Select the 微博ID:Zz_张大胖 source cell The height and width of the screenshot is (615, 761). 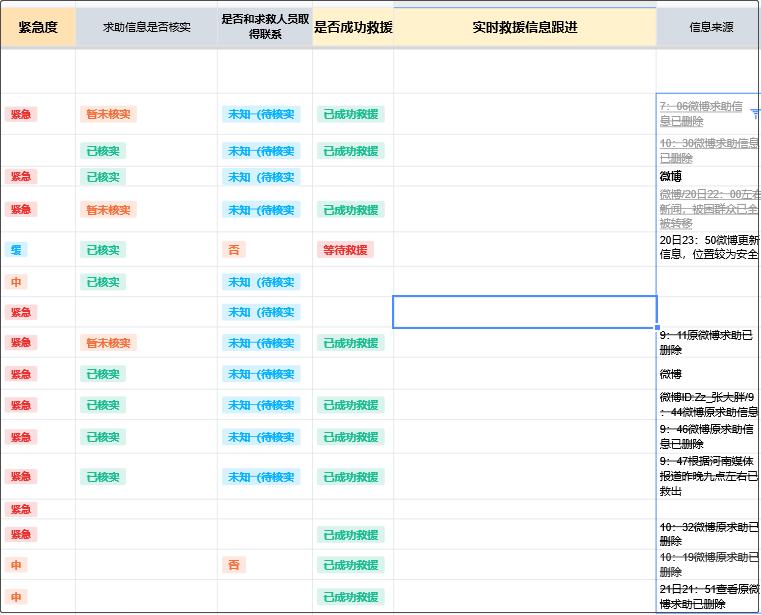click(x=709, y=404)
